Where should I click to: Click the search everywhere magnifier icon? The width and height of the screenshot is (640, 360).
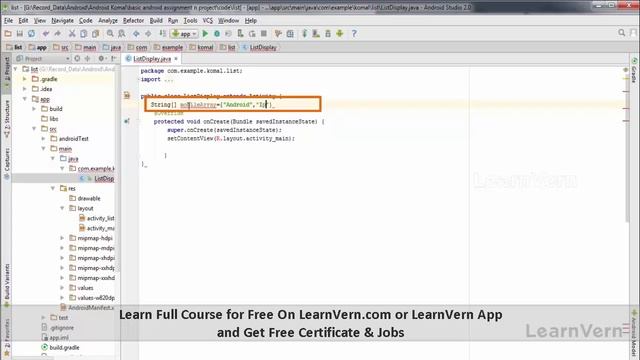click(621, 33)
